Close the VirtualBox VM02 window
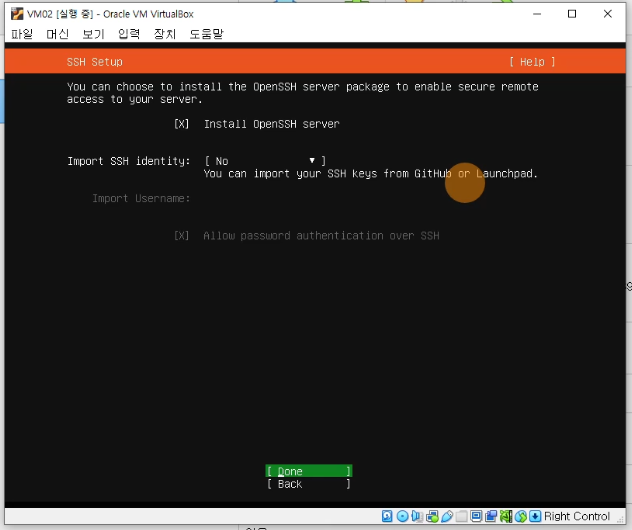Viewport: 632px width, 530px height. [607, 14]
